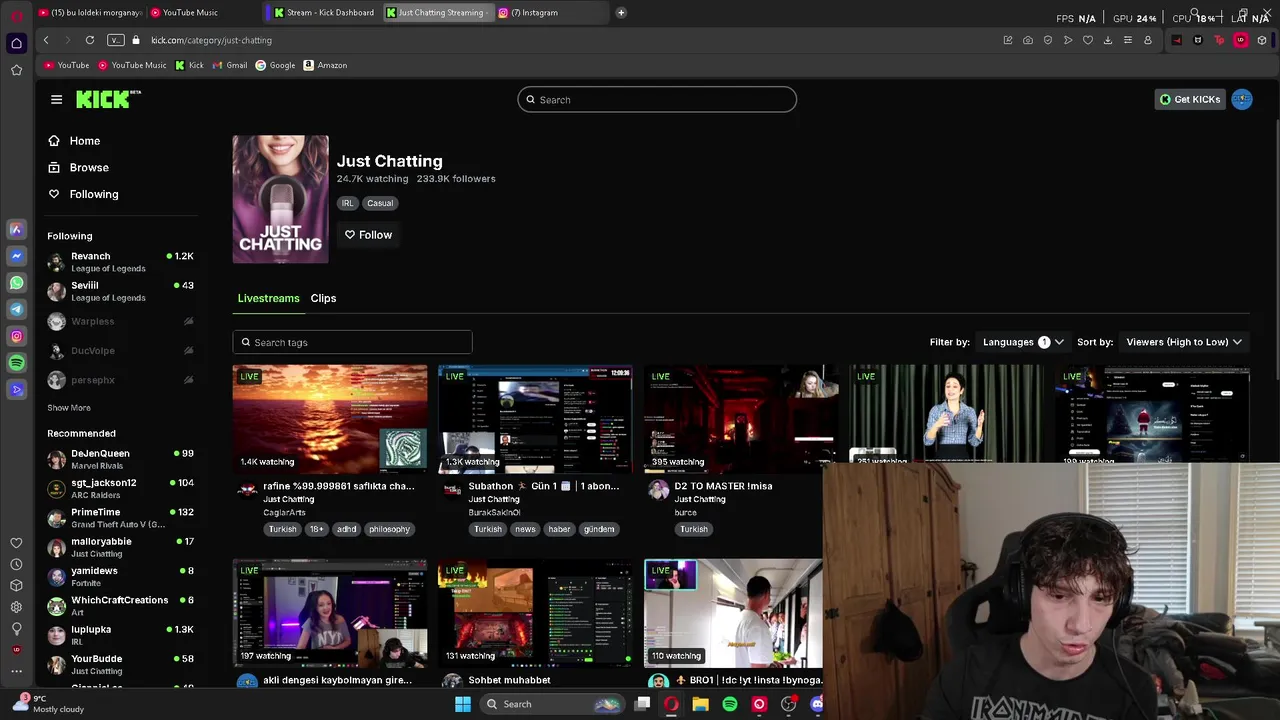Open Spotify in the Opera sidebar

pos(16,363)
